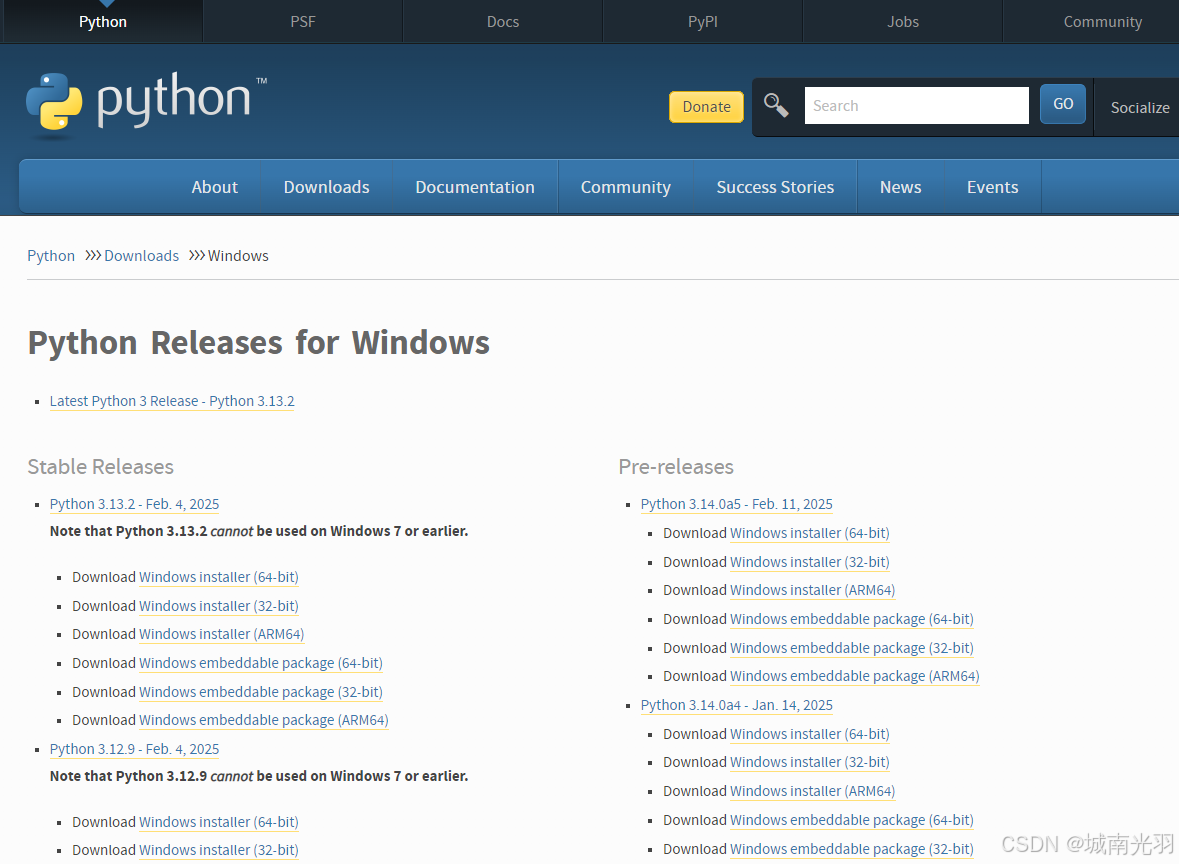Open the Python 3.12.9 - Feb. 4, 2025 release
Image resolution: width=1179 pixels, height=864 pixels.
pos(135,749)
